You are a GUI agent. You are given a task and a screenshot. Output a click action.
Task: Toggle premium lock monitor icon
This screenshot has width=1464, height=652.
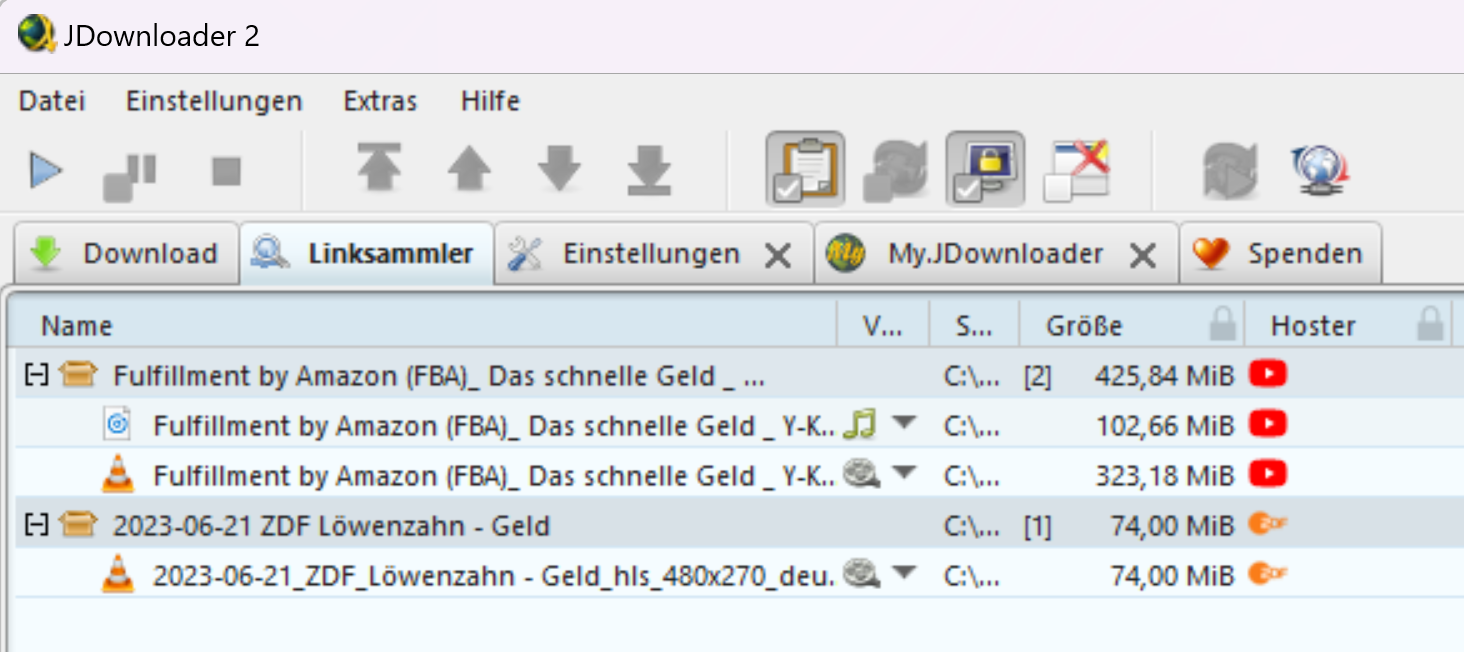(985, 168)
